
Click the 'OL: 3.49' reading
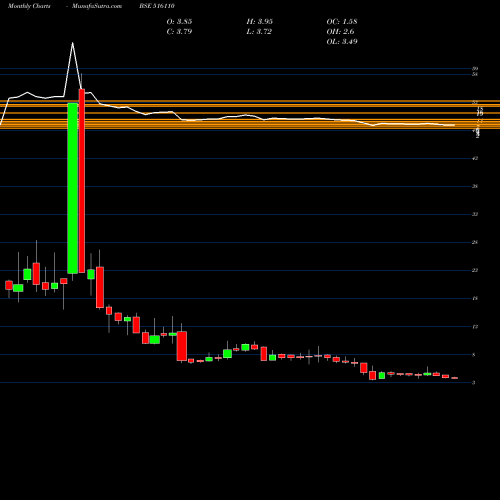click(342, 42)
